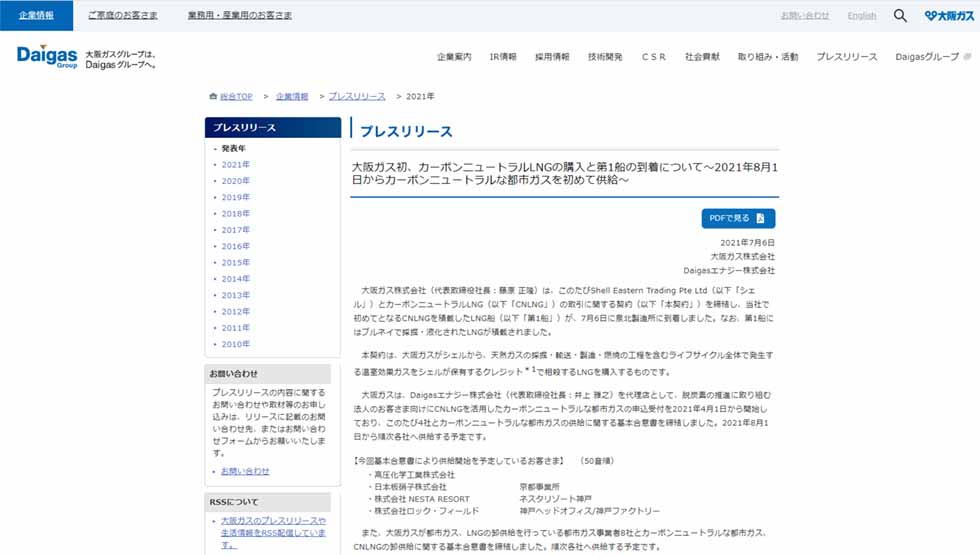Click the PDFで見る button

pyautogui.click(x=738, y=218)
